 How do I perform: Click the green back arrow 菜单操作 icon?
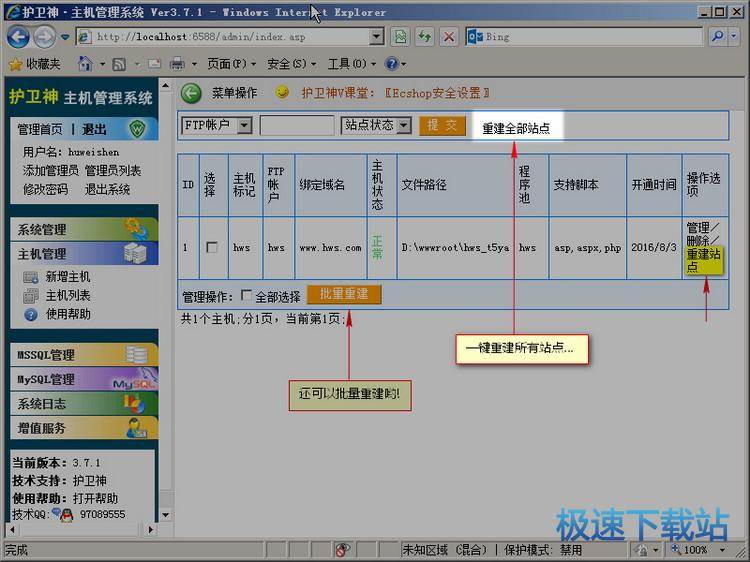tap(191, 93)
